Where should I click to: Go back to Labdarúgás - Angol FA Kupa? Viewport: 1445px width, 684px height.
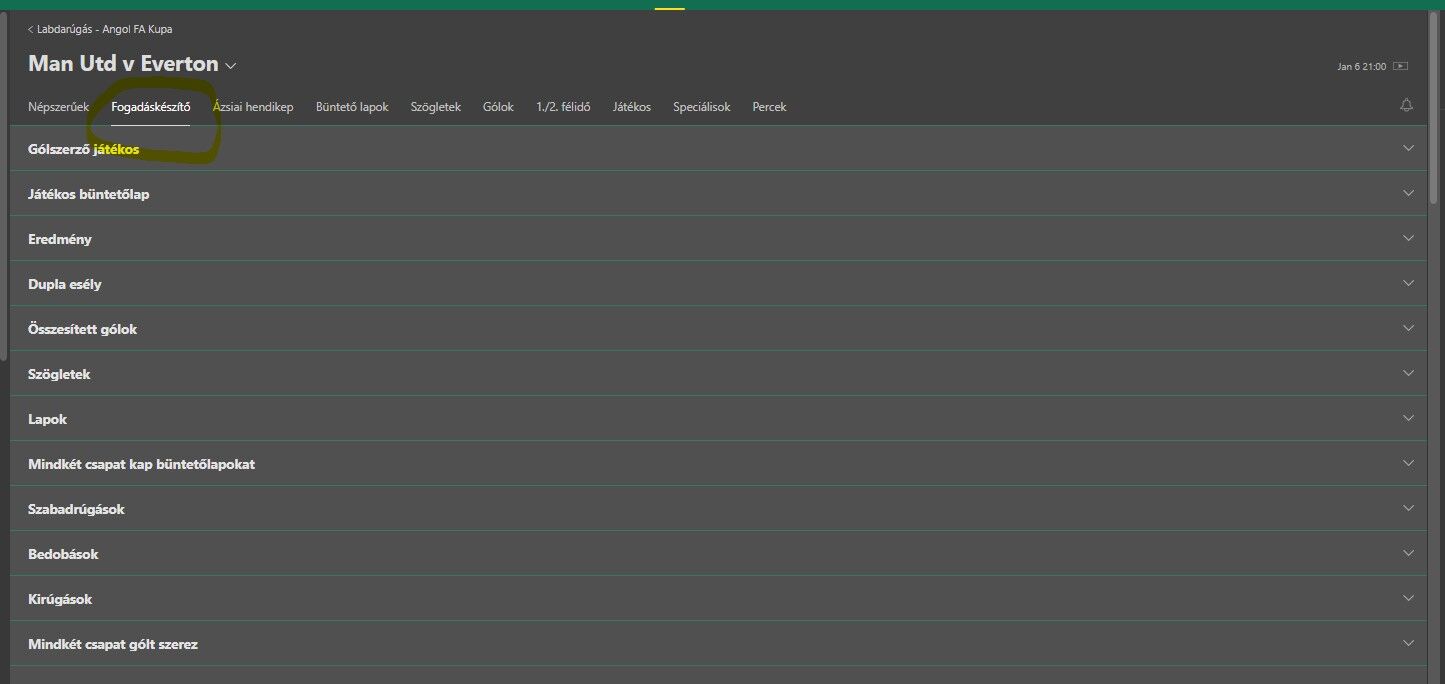pos(100,29)
